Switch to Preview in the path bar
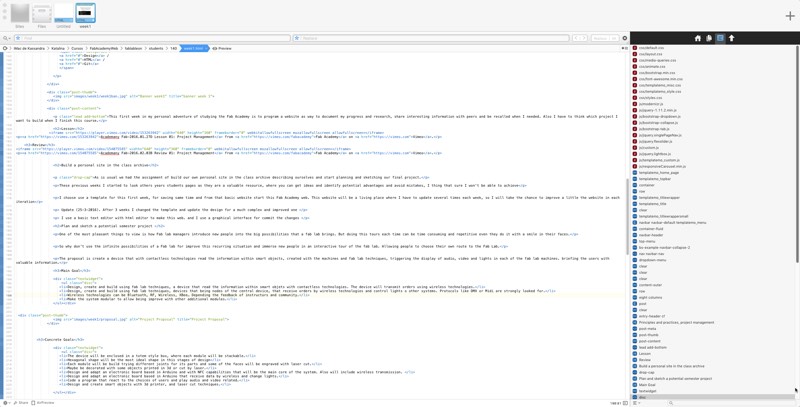This screenshot has width=800, height=407. point(222,48)
